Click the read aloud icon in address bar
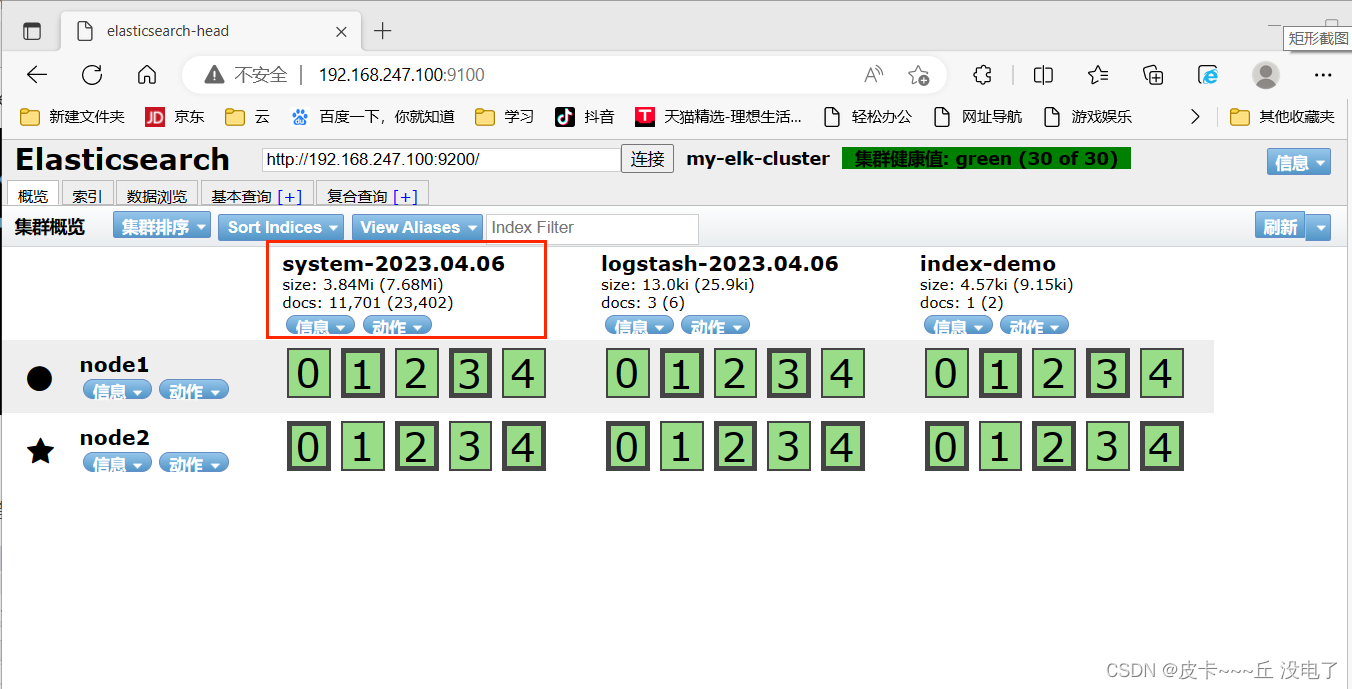The image size is (1352, 689). point(873,75)
